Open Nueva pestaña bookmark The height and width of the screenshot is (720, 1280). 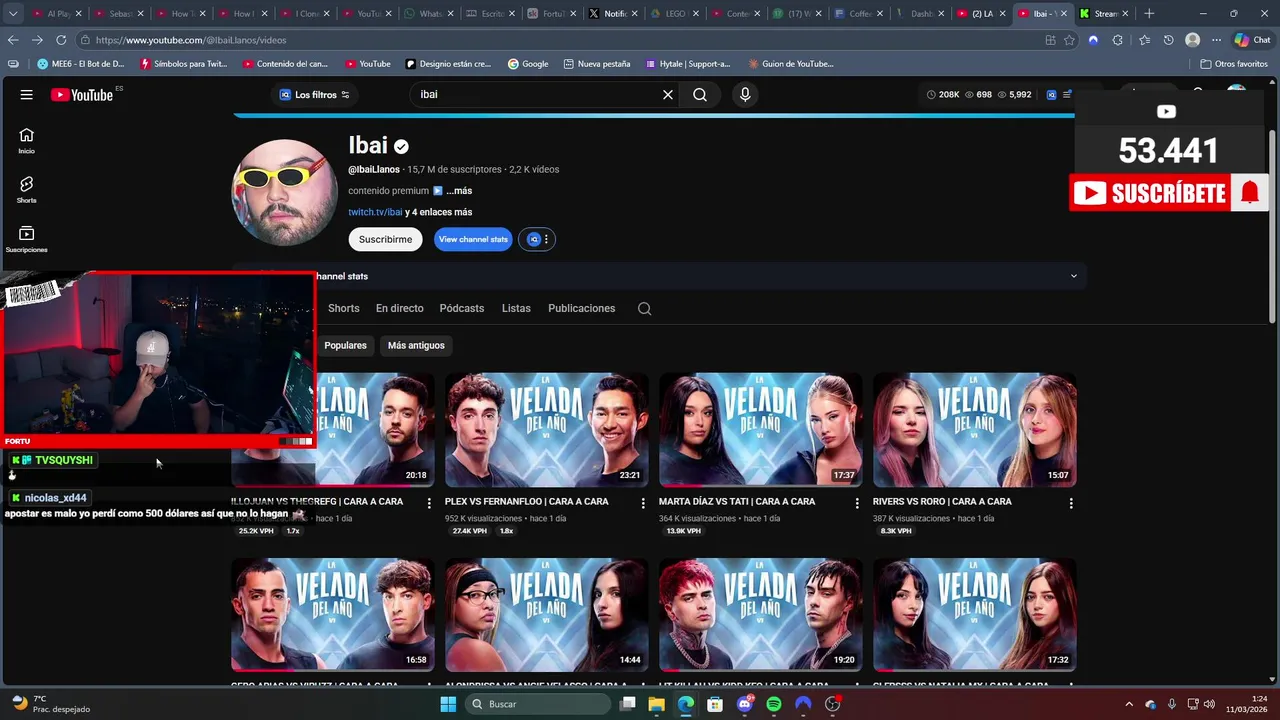(597, 64)
